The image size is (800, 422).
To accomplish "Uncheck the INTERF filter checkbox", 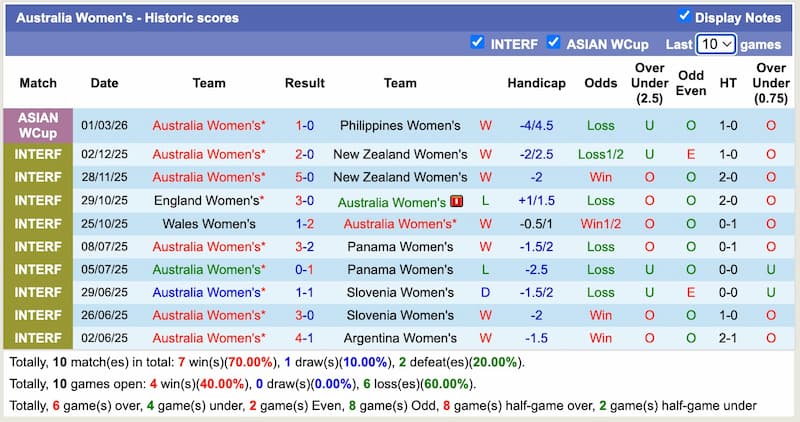I will (478, 43).
